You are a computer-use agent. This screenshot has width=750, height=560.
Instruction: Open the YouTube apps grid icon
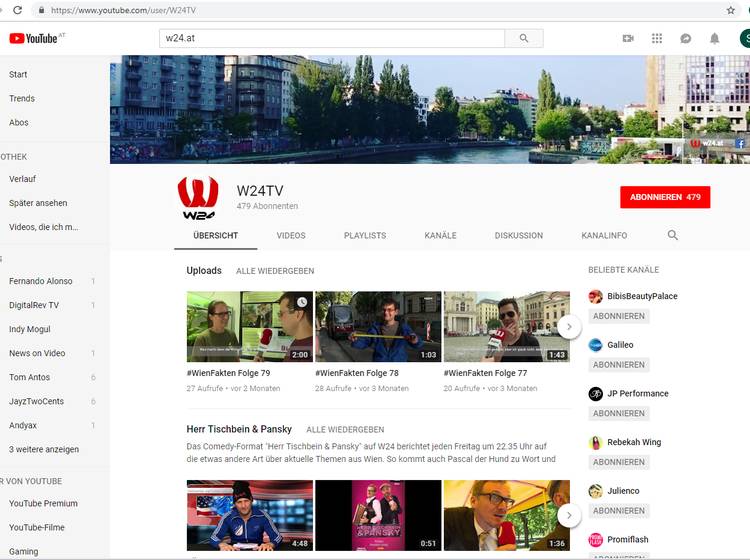point(657,38)
